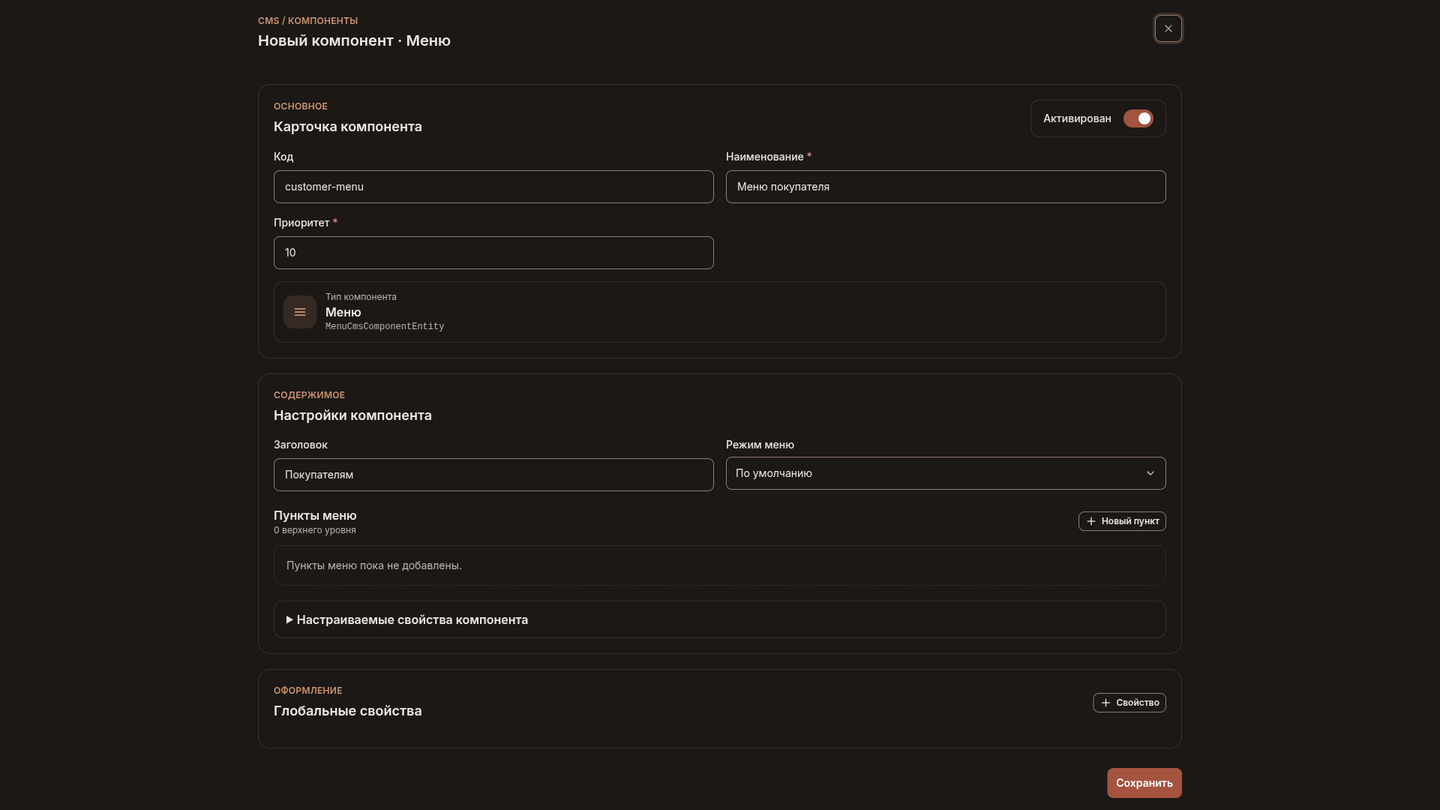Click the Настройки компонента heading

click(353, 415)
